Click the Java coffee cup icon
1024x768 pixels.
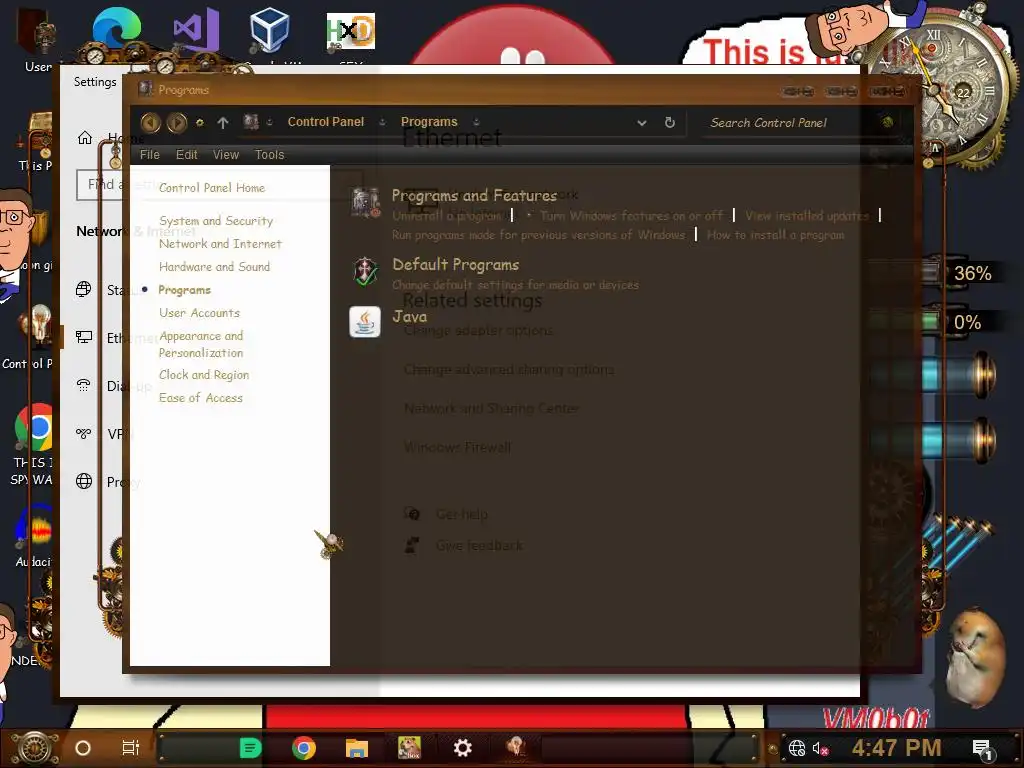click(x=365, y=322)
